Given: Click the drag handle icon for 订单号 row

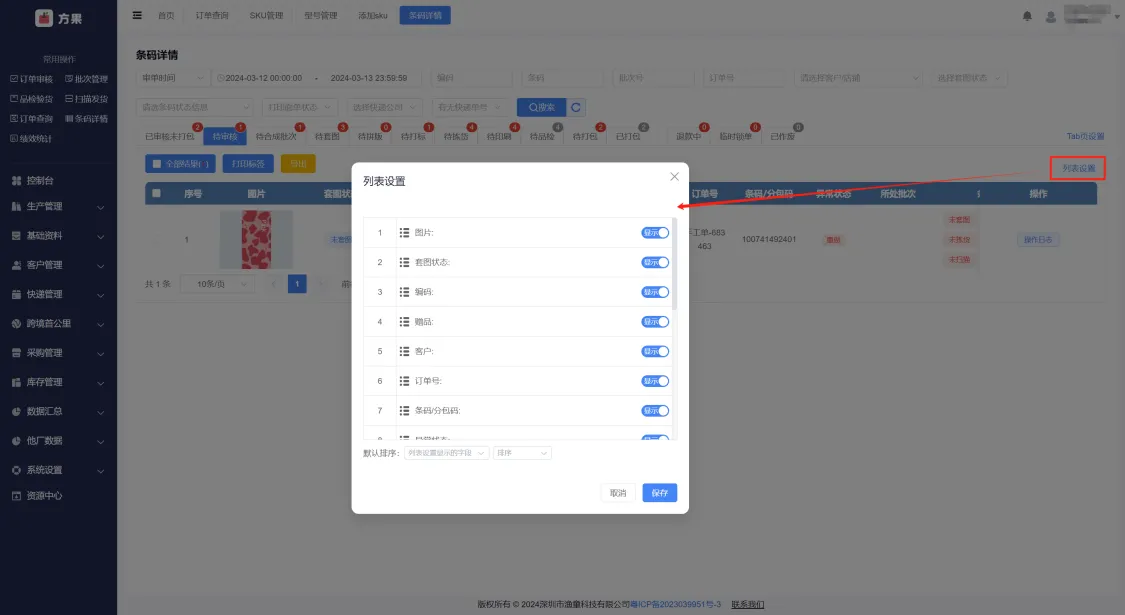Looking at the screenshot, I should pyautogui.click(x=404, y=381).
